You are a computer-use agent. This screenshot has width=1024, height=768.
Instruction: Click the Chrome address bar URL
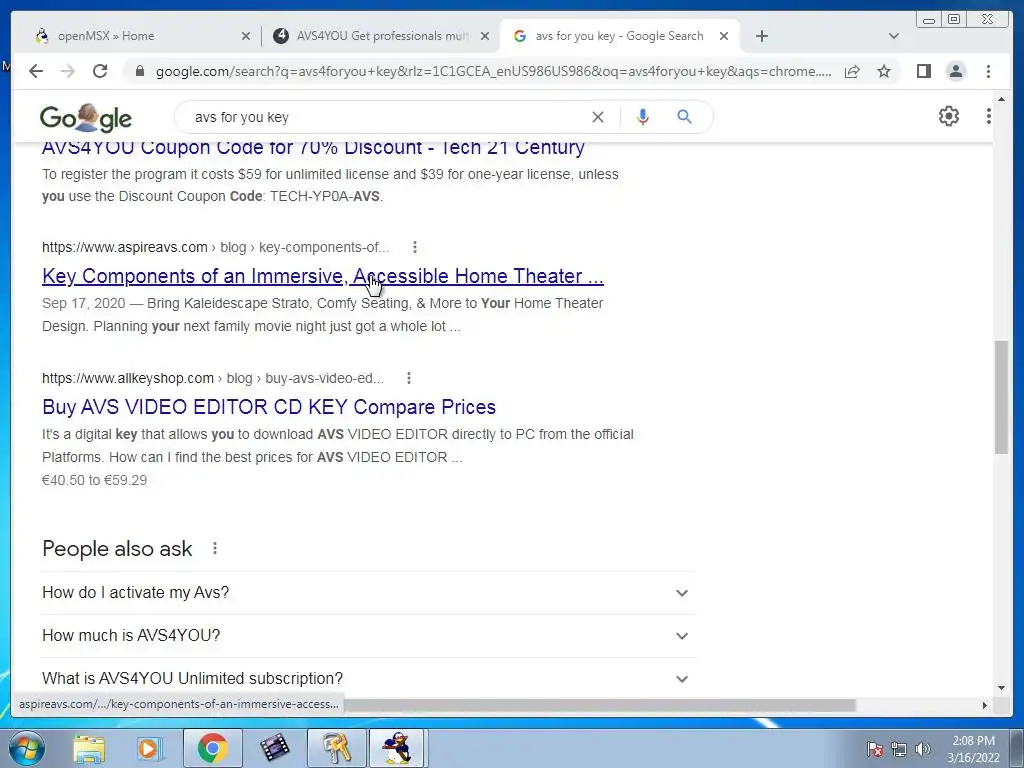[x=493, y=71]
